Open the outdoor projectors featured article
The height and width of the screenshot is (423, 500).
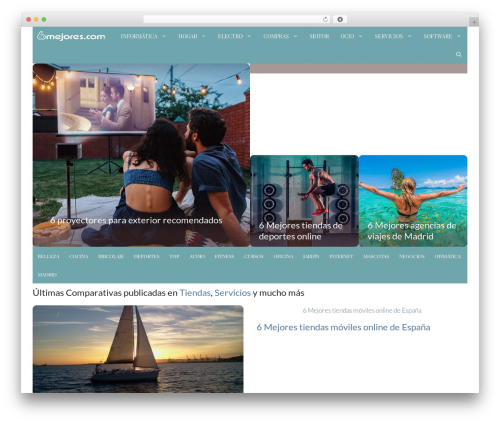(x=141, y=155)
